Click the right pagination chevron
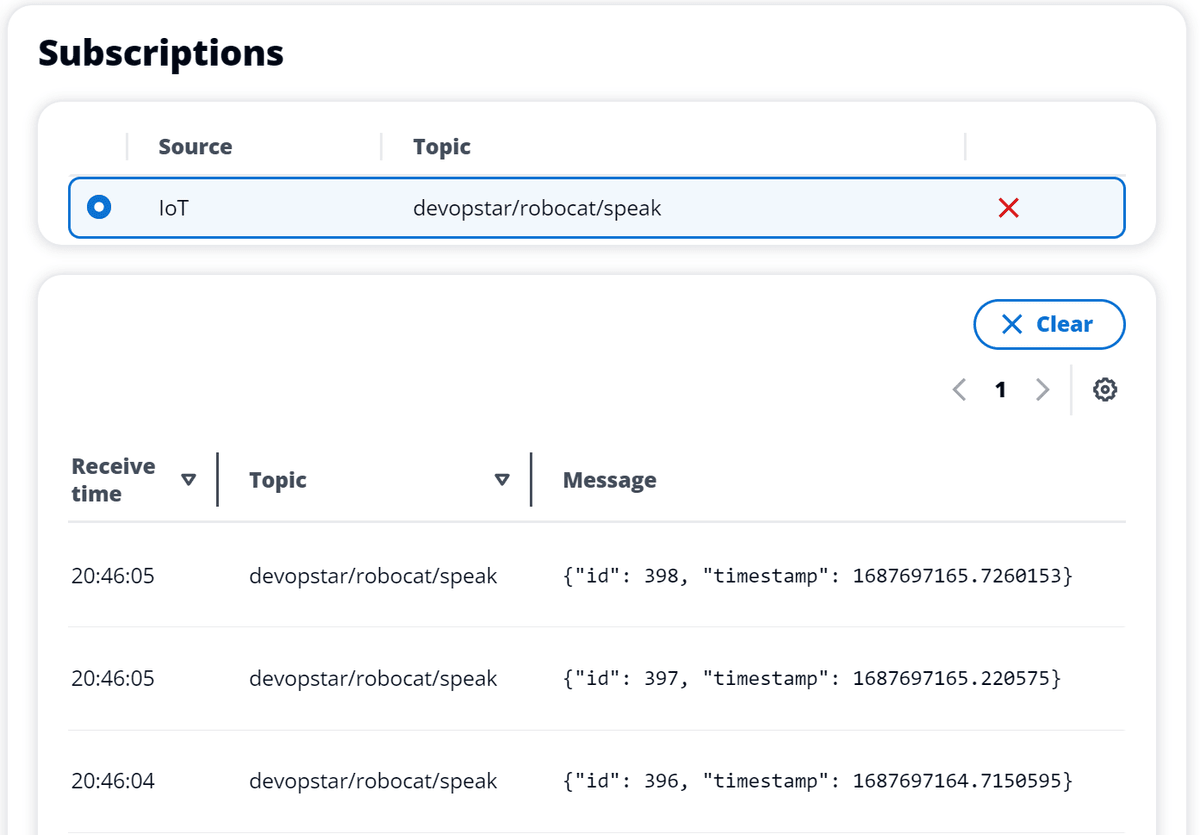 pos(1043,390)
